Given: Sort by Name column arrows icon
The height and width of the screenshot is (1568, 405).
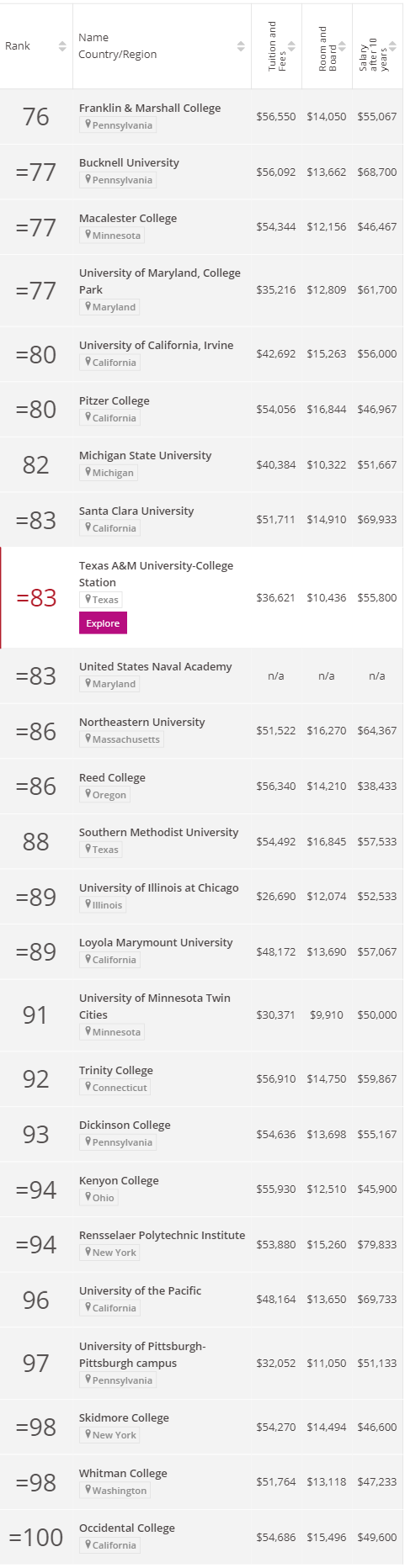Looking at the screenshot, I should (241, 46).
